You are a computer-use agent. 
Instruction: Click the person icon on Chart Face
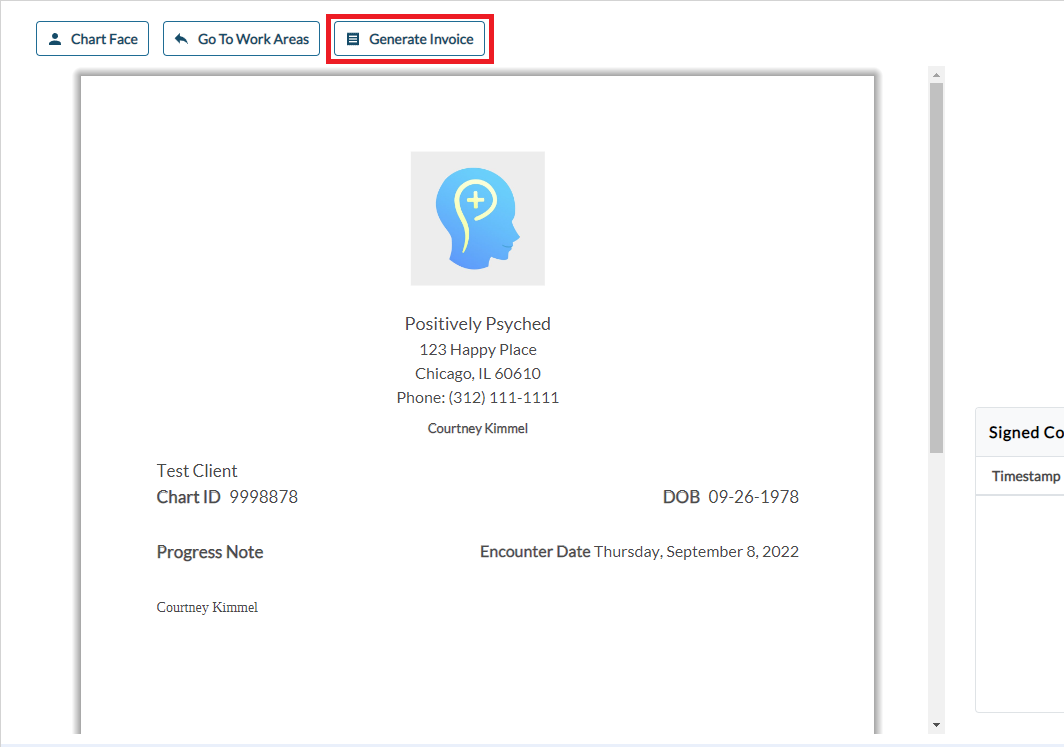point(55,39)
